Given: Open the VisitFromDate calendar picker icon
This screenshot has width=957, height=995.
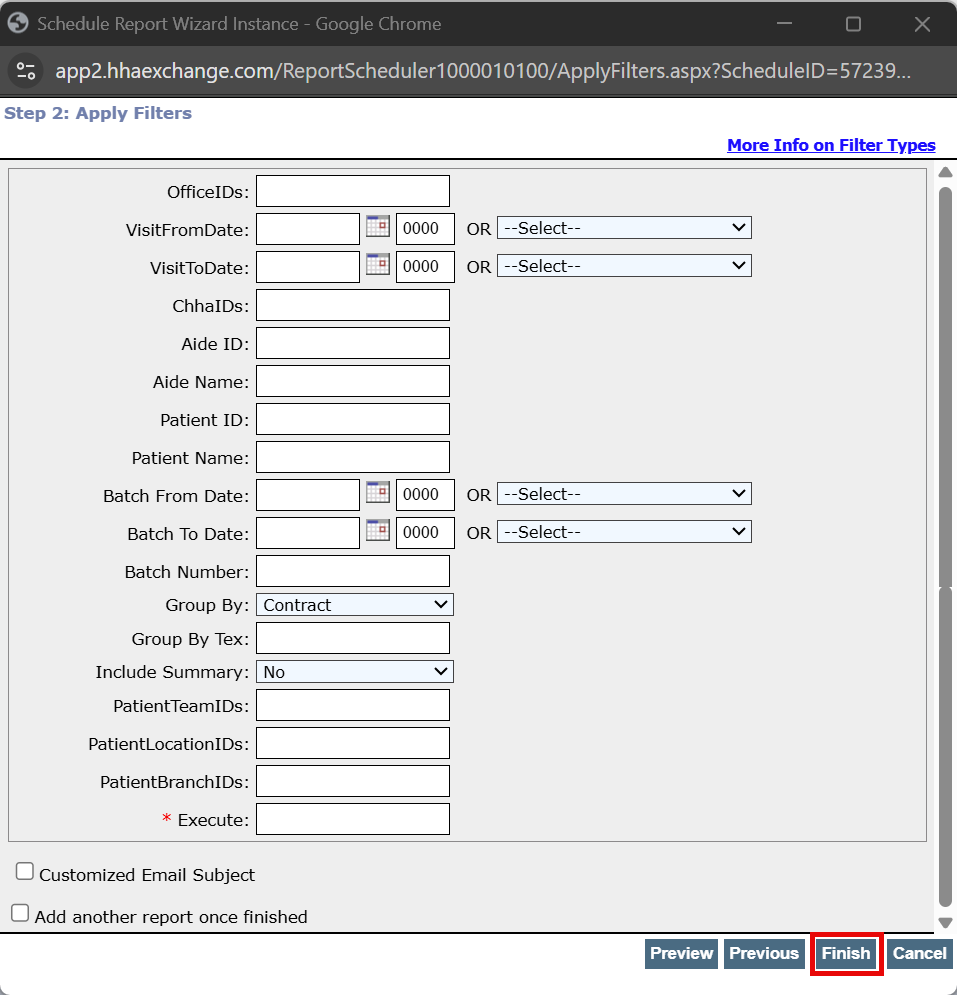Looking at the screenshot, I should pyautogui.click(x=377, y=227).
